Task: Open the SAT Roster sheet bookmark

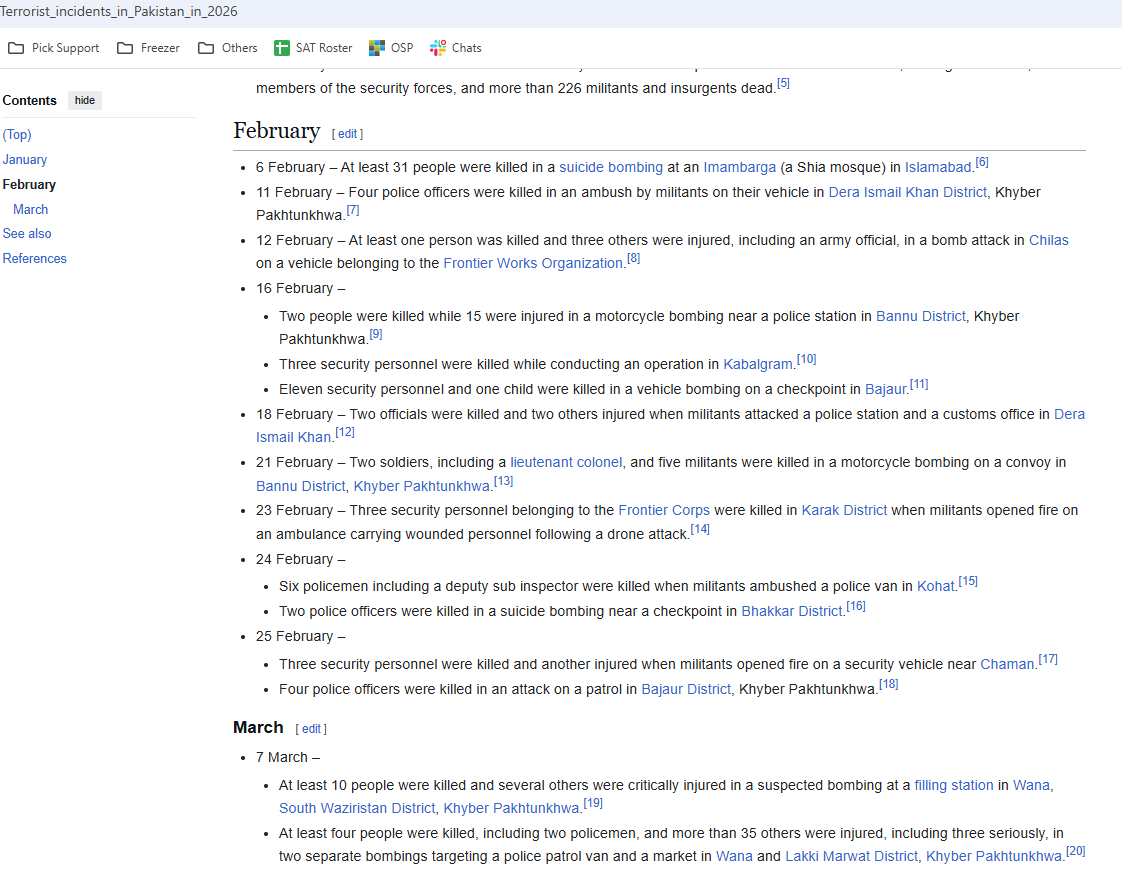Action: (x=313, y=48)
